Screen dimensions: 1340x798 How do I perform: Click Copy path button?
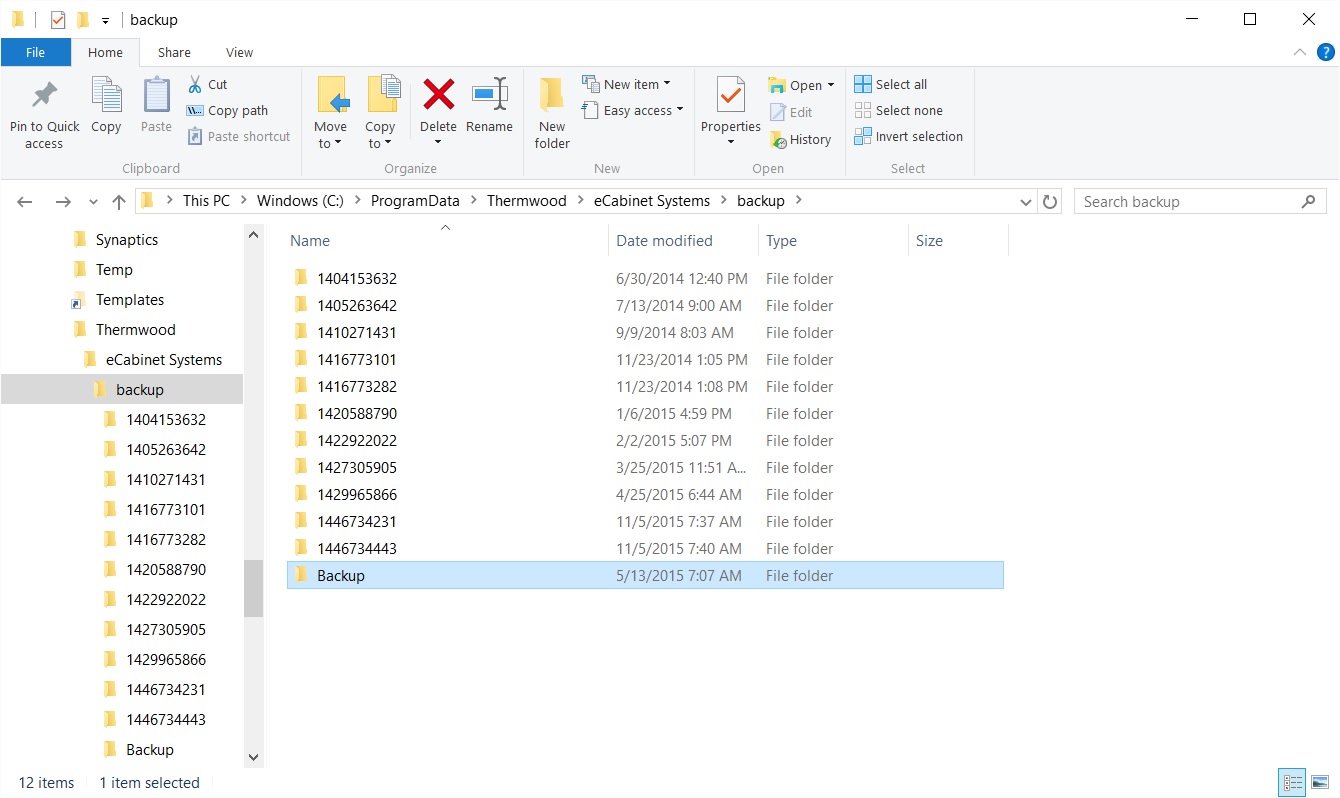pyautogui.click(x=227, y=111)
